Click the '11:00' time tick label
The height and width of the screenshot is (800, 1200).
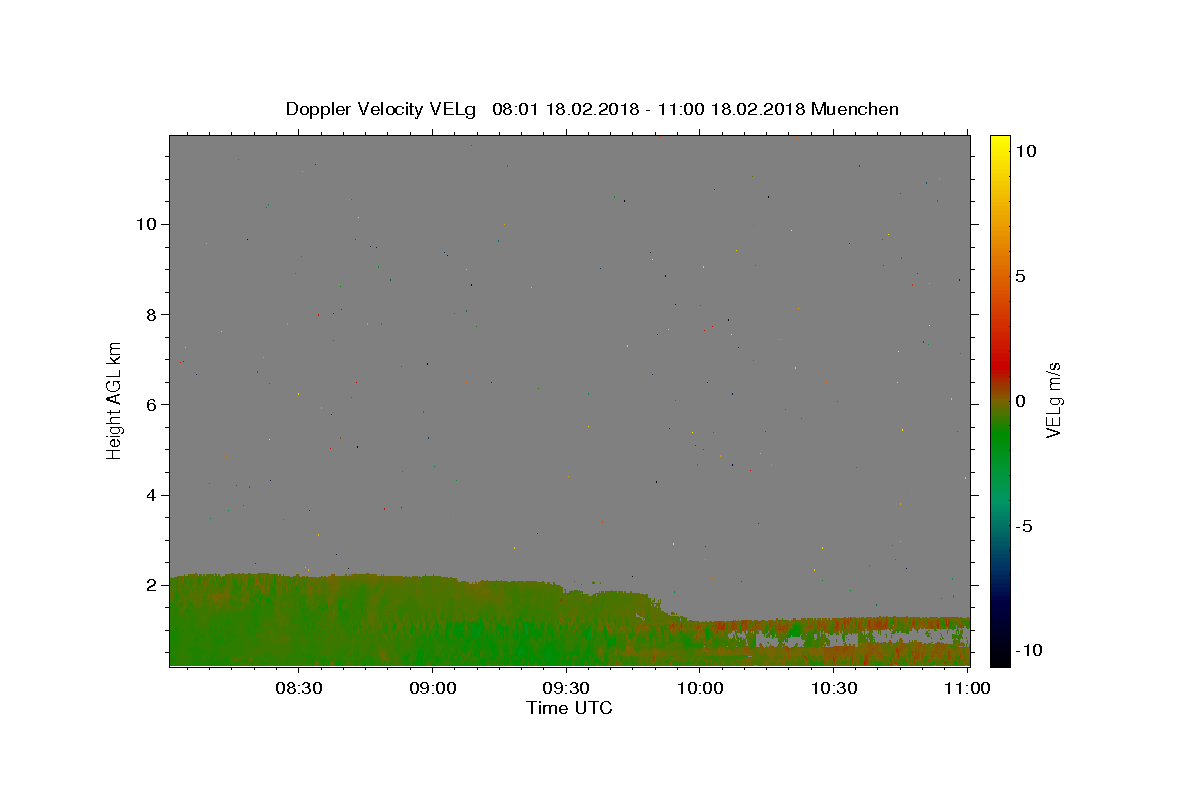(967, 688)
